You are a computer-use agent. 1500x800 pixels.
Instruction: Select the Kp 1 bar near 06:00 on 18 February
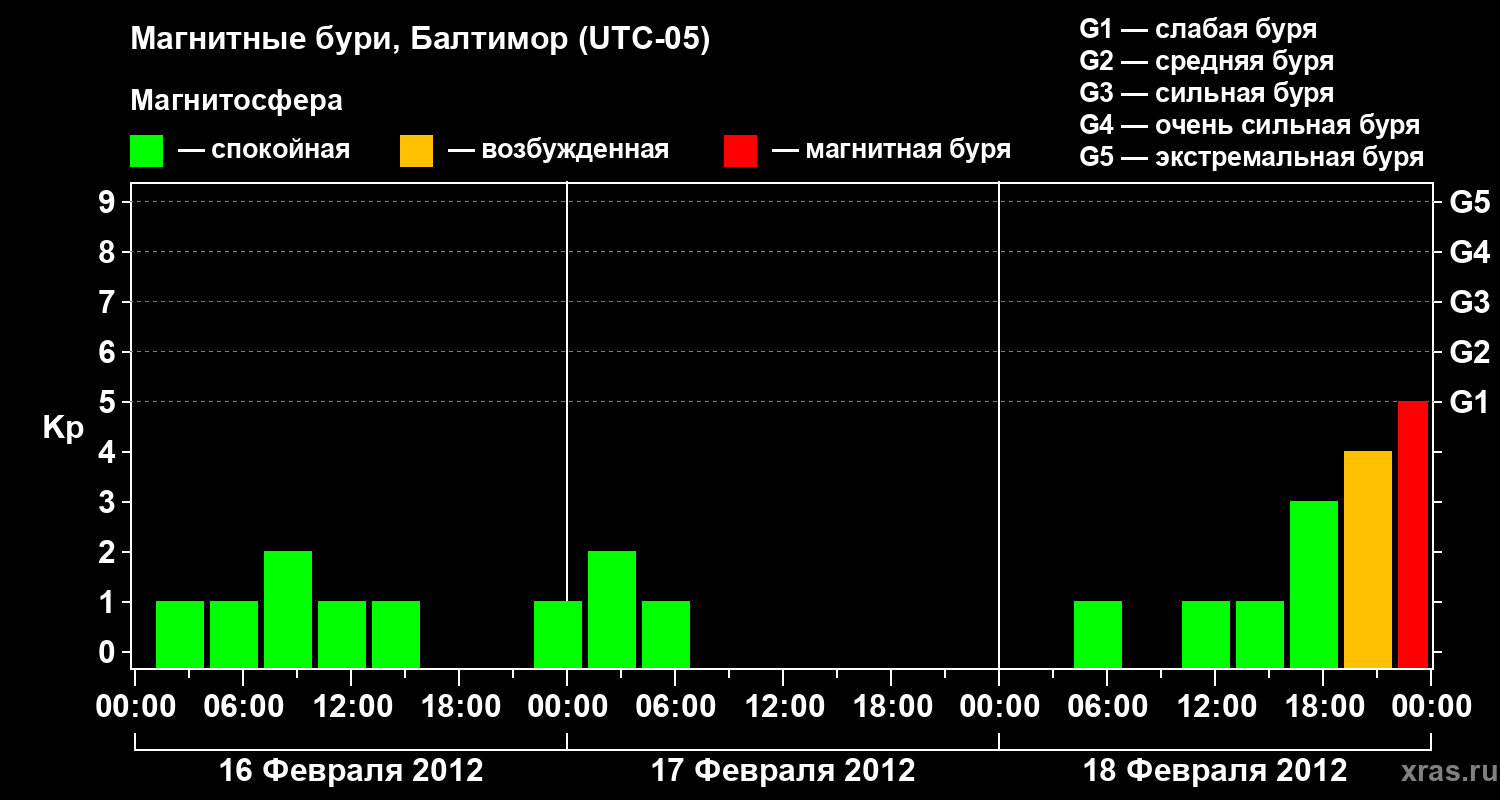(x=1097, y=634)
